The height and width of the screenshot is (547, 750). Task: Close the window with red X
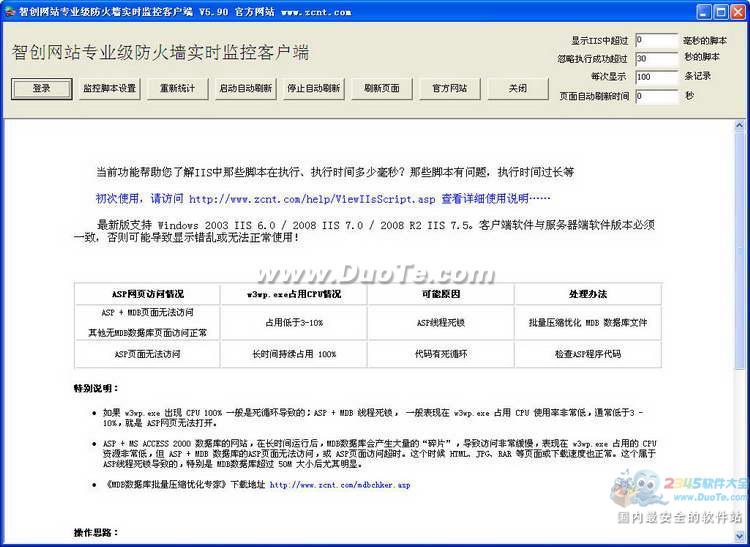click(x=738, y=12)
